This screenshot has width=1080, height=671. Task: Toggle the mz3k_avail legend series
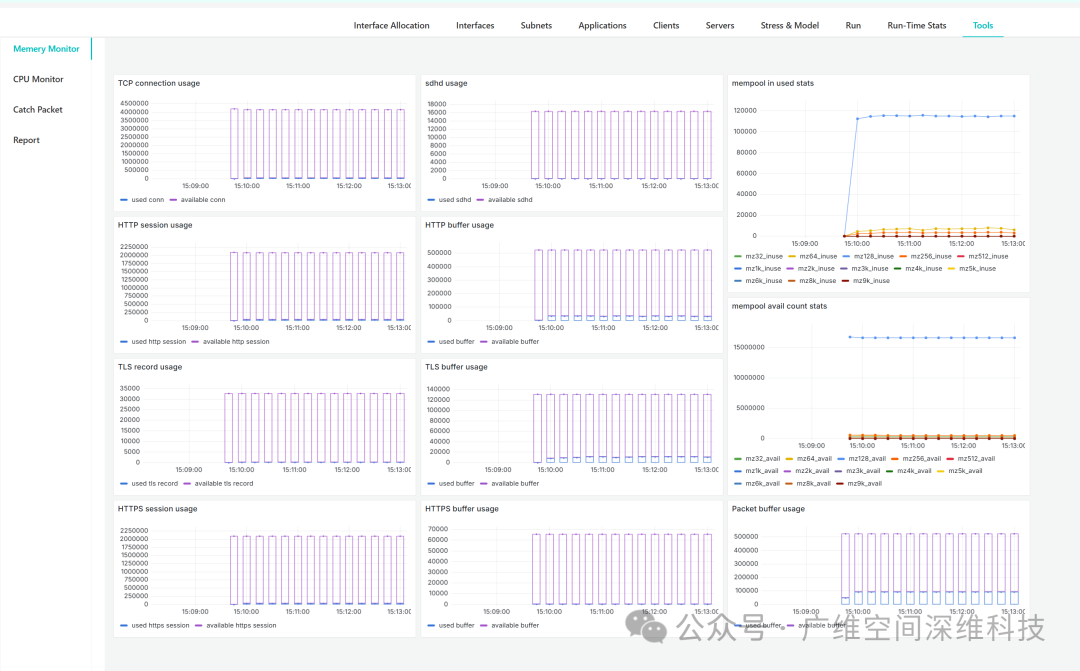coord(858,471)
